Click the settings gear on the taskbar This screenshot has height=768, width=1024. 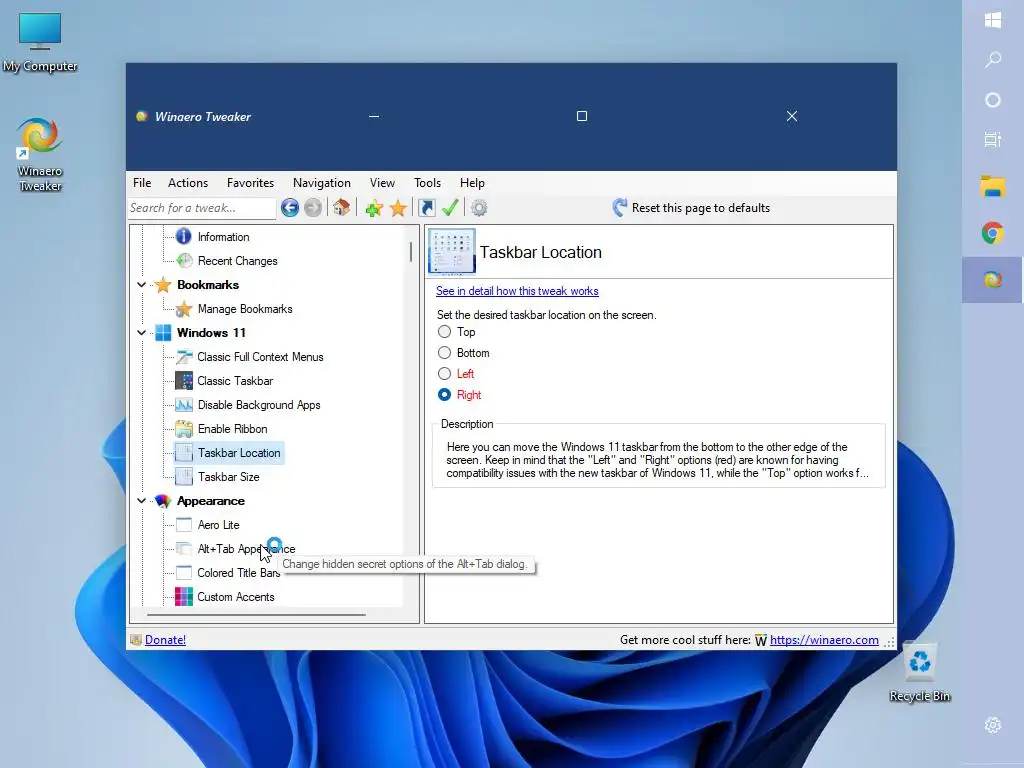[993, 725]
